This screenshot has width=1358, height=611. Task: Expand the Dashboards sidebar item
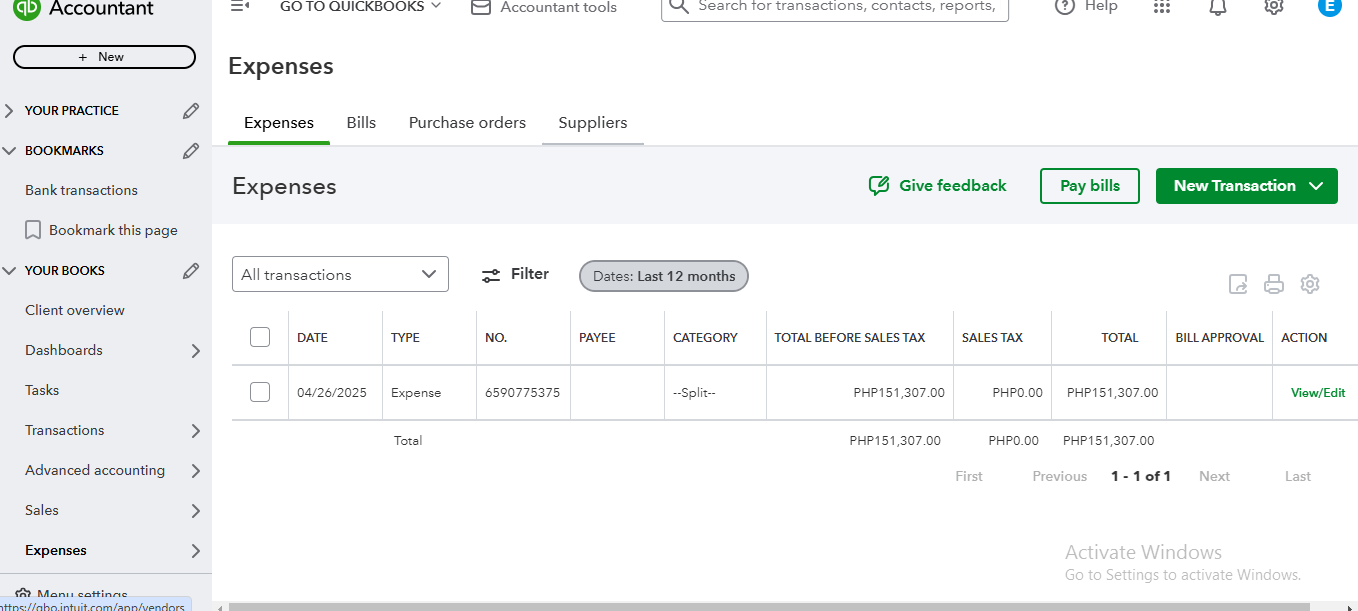(195, 351)
